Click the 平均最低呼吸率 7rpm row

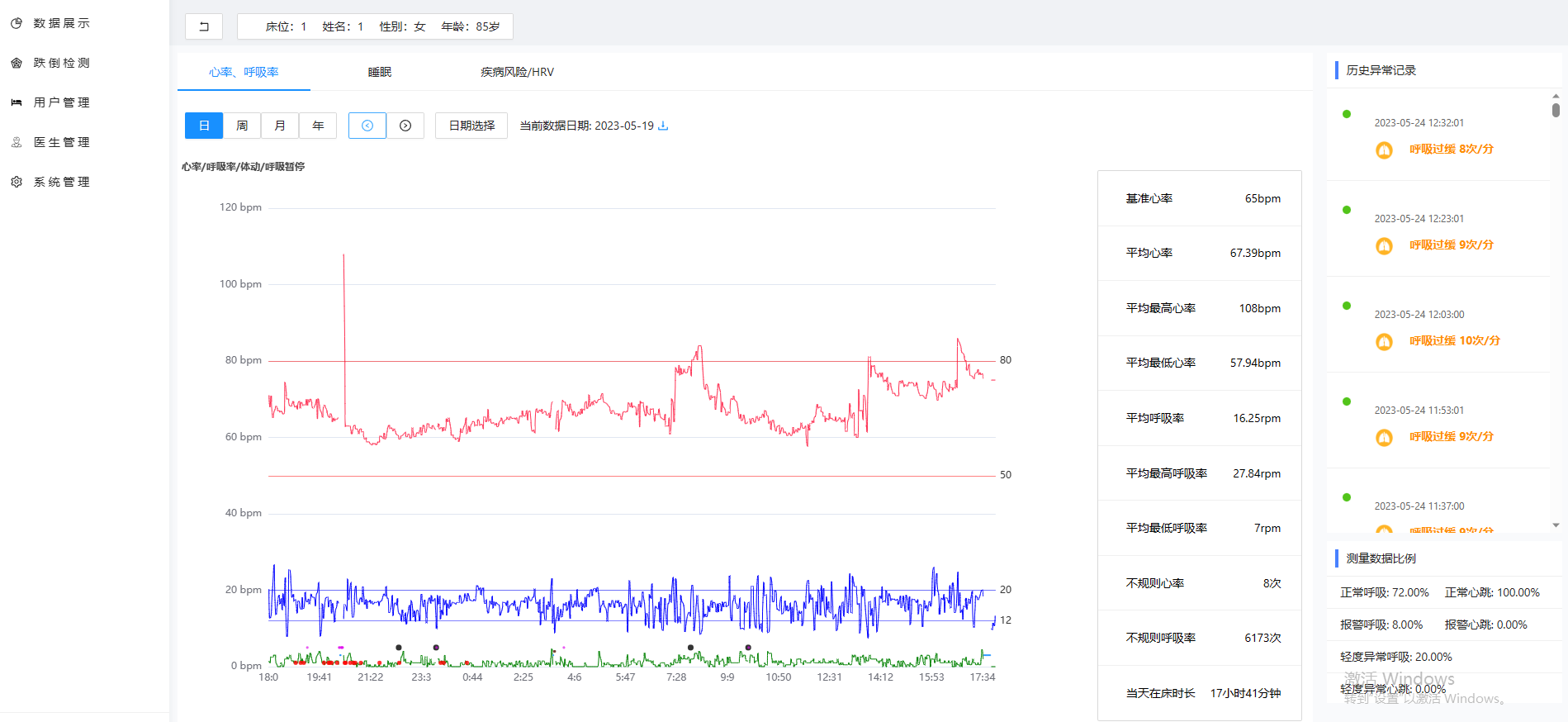(x=1200, y=528)
